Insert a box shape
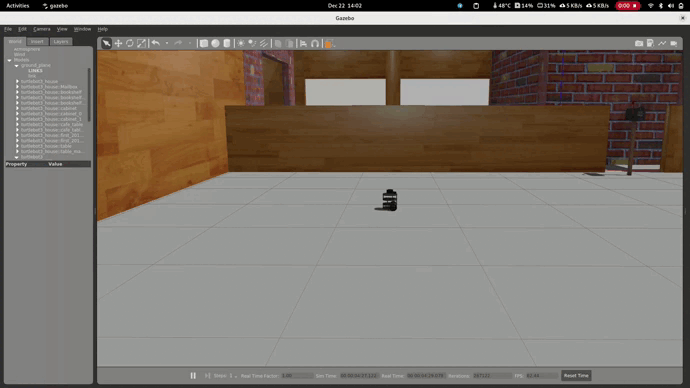 point(204,43)
